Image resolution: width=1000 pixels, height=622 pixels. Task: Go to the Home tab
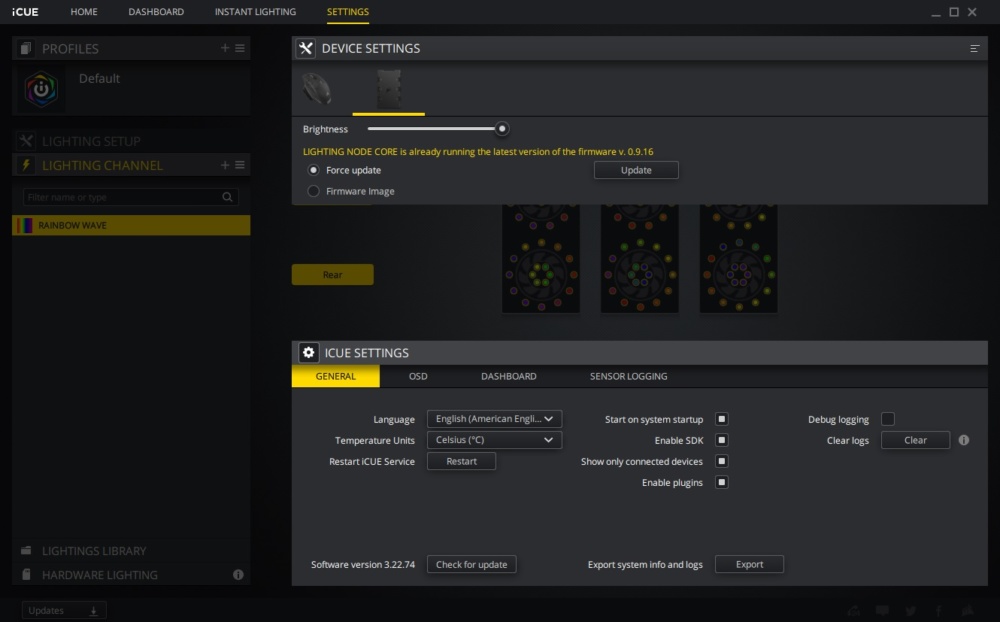[84, 11]
